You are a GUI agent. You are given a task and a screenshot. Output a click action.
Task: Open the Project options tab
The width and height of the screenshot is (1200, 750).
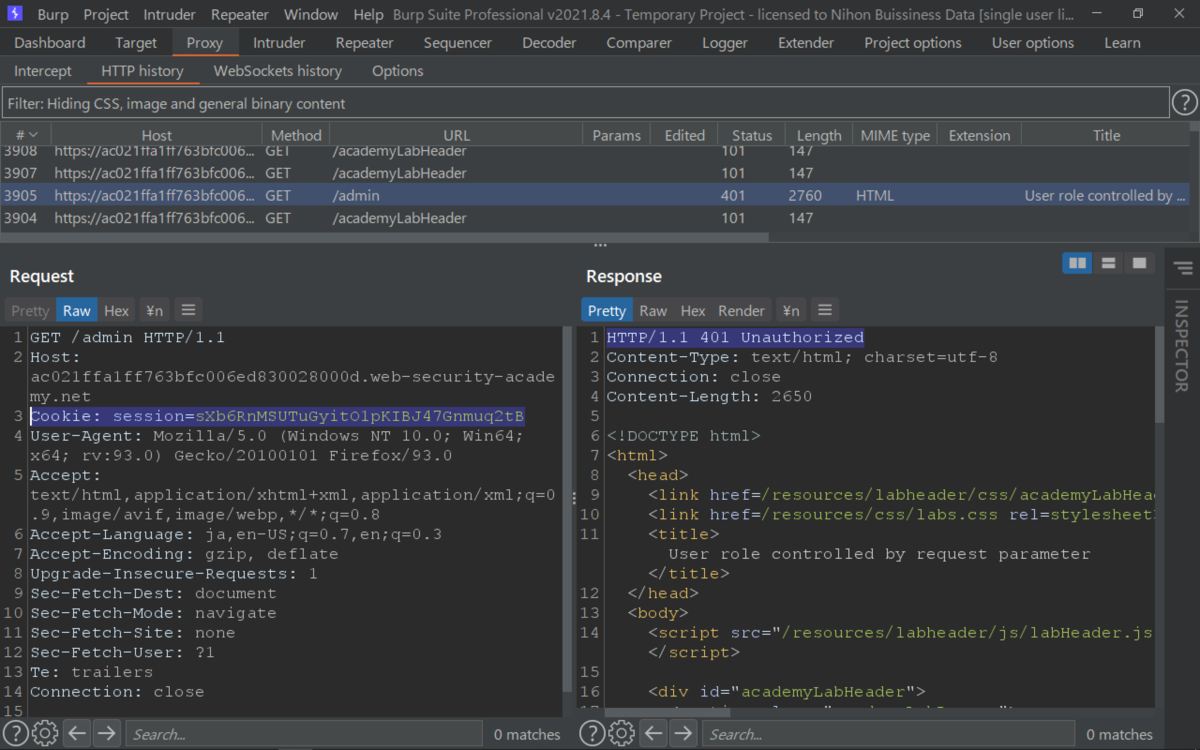click(913, 43)
